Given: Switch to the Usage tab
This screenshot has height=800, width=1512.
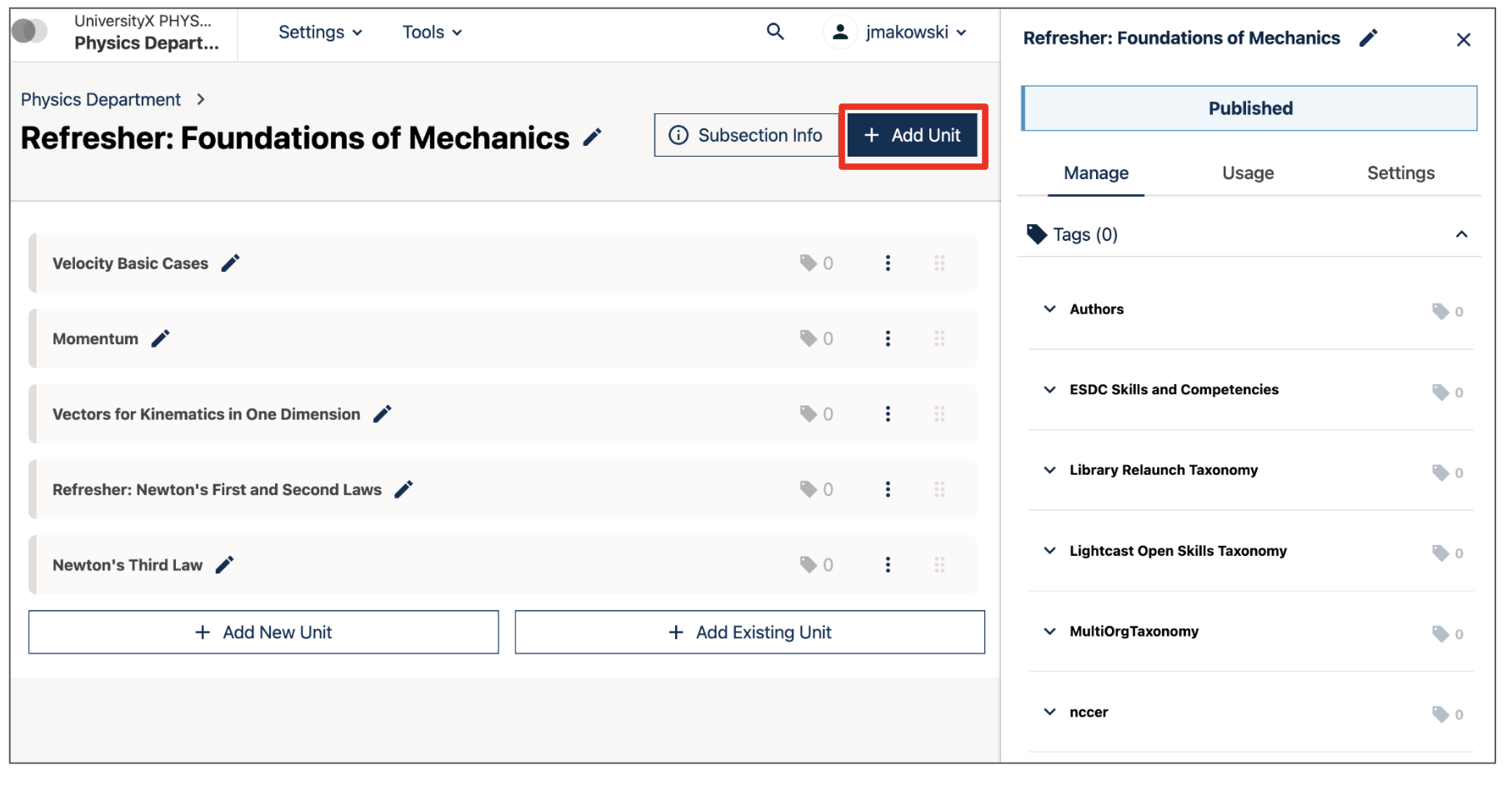Looking at the screenshot, I should coord(1247,173).
